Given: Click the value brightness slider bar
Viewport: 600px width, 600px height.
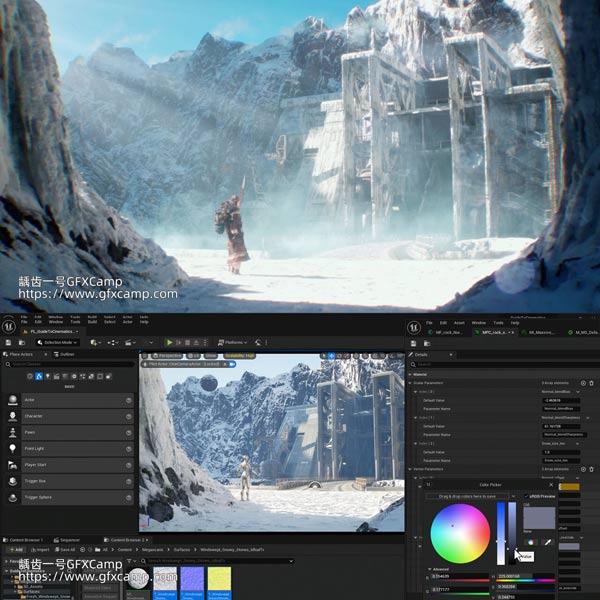Looking at the screenshot, I should 512,533.
